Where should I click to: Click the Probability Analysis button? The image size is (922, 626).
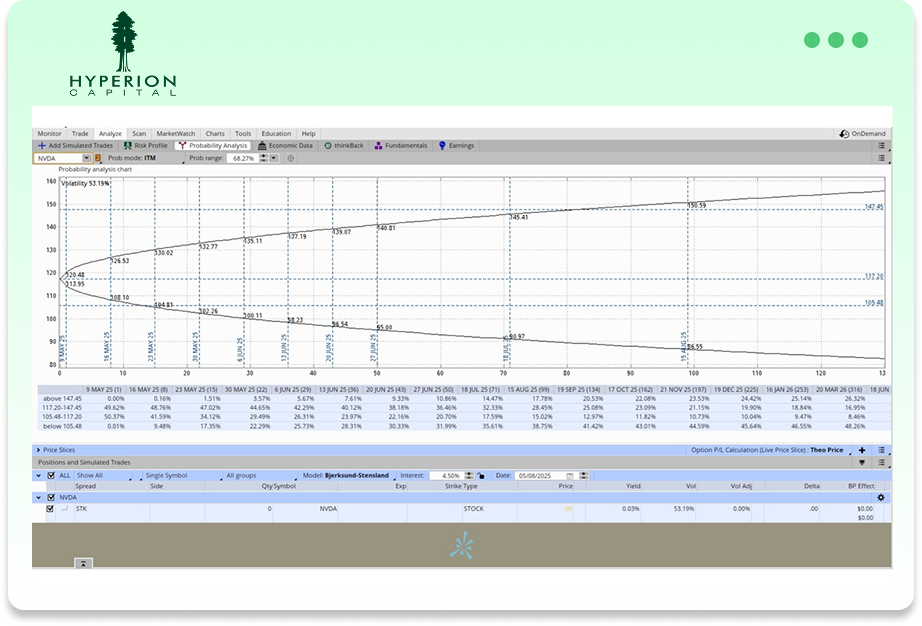[212, 146]
